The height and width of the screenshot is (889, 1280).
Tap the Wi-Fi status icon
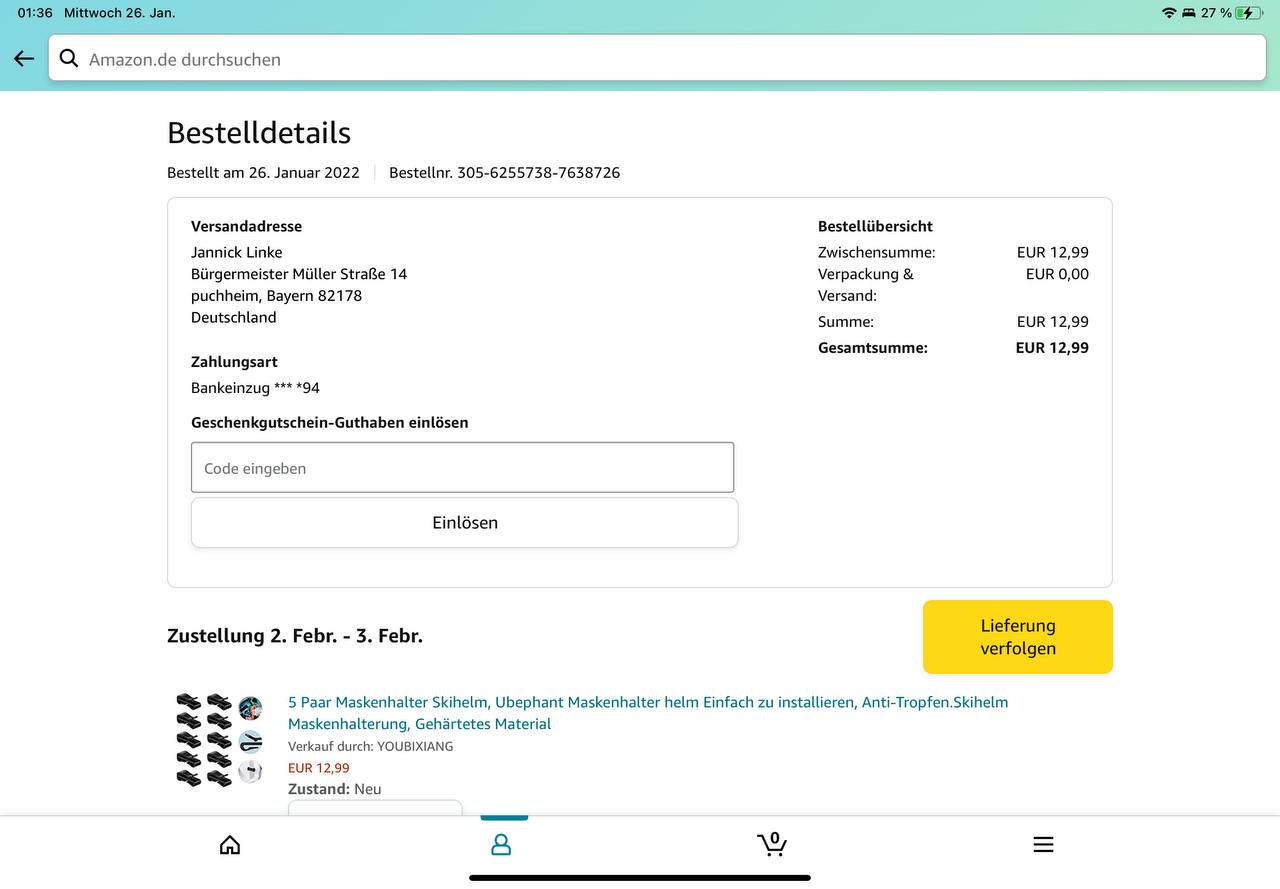(x=1168, y=13)
